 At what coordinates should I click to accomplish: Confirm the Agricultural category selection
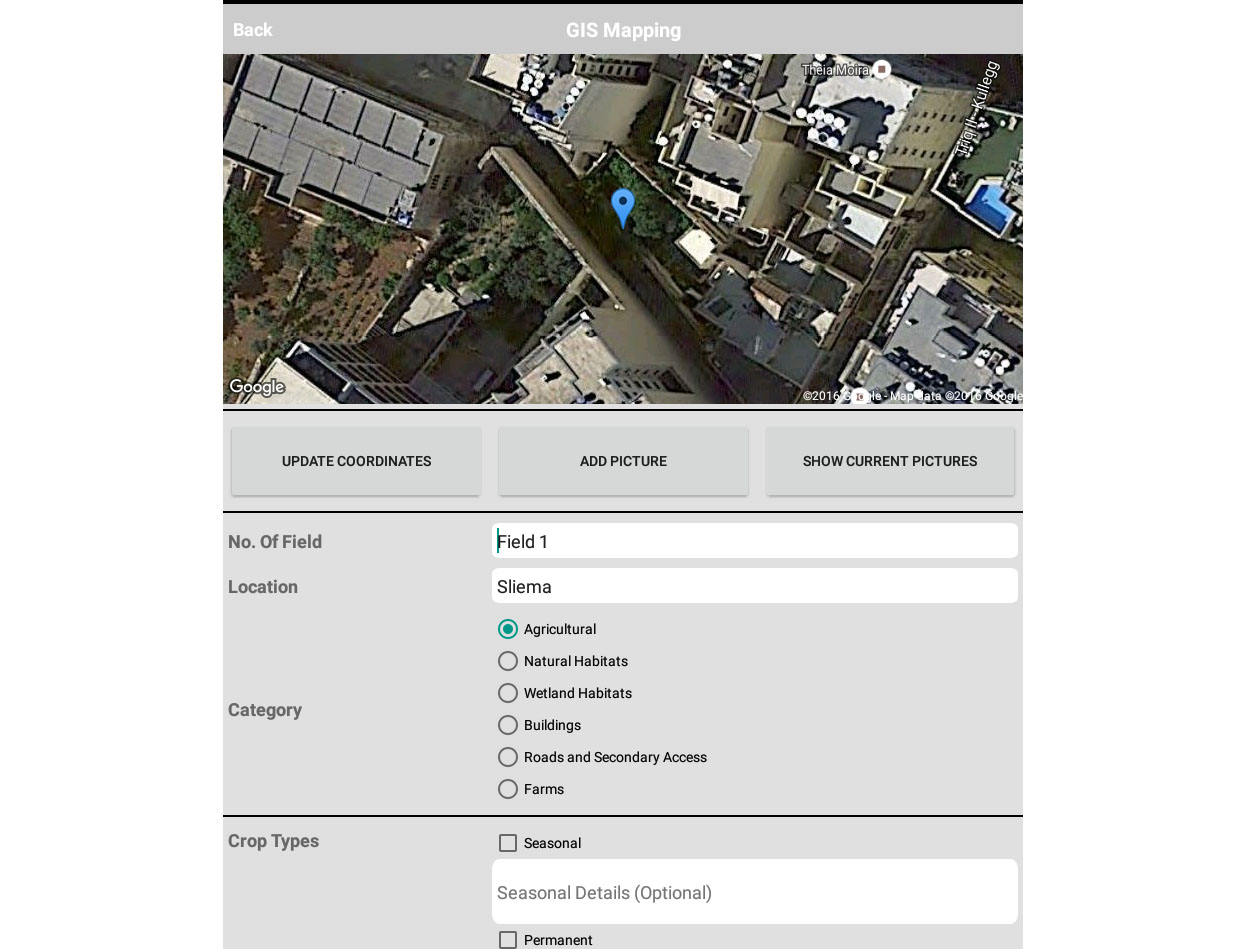[x=508, y=629]
